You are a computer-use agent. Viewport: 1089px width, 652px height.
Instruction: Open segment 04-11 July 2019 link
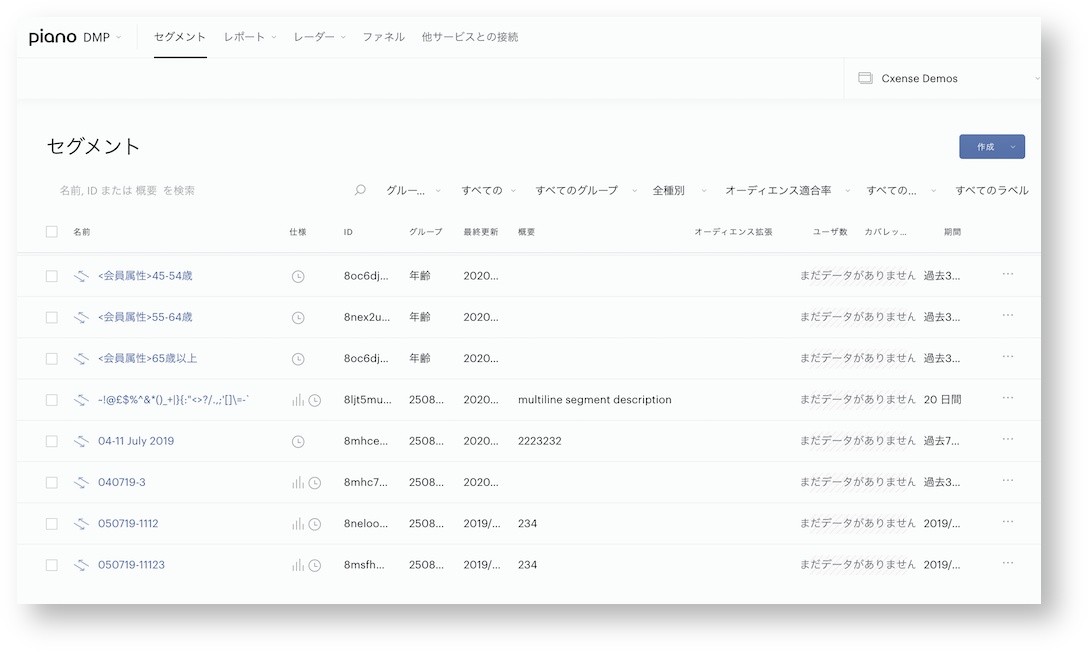pos(136,441)
